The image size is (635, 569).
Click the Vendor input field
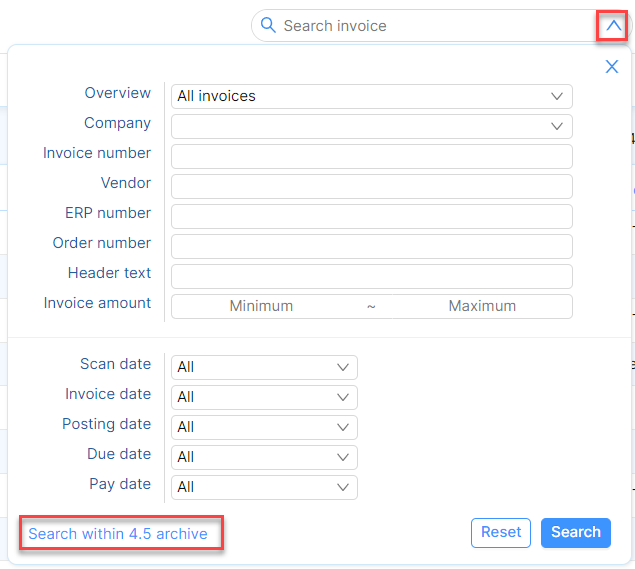point(371,186)
